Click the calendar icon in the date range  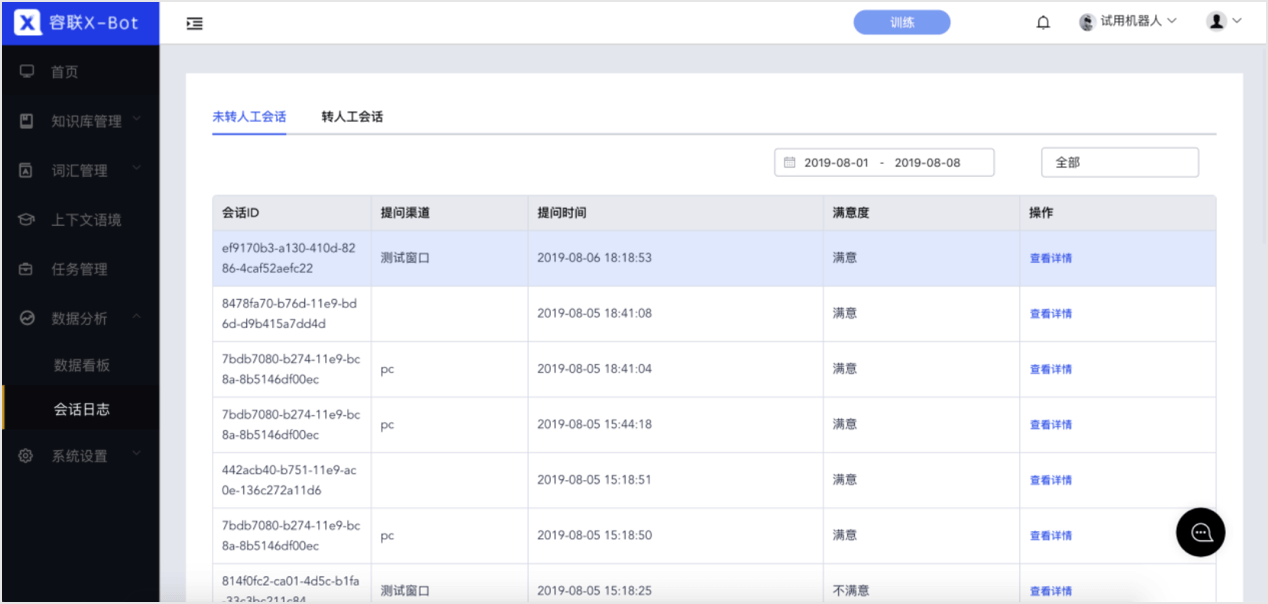(789, 162)
